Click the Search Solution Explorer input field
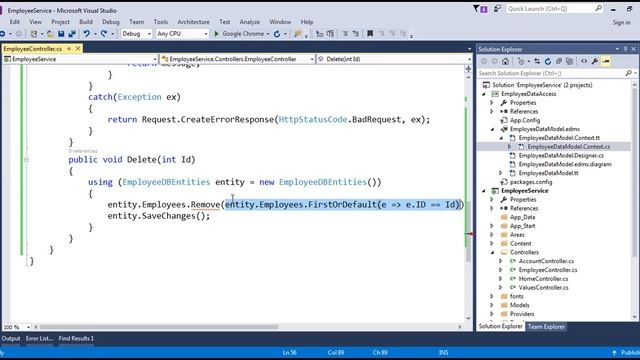This screenshot has width=640, height=360. click(551, 73)
